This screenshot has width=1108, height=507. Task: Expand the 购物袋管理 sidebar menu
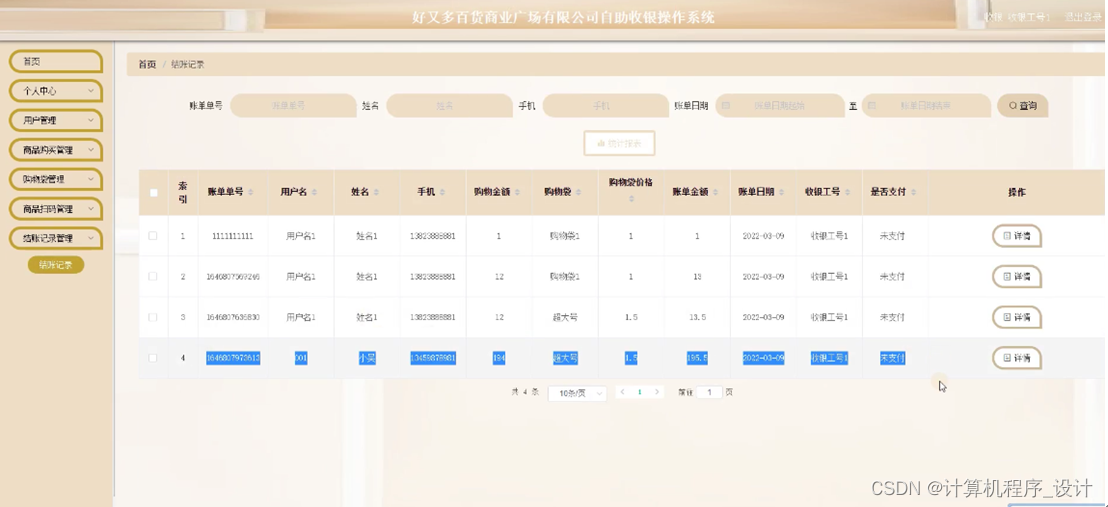pos(56,180)
